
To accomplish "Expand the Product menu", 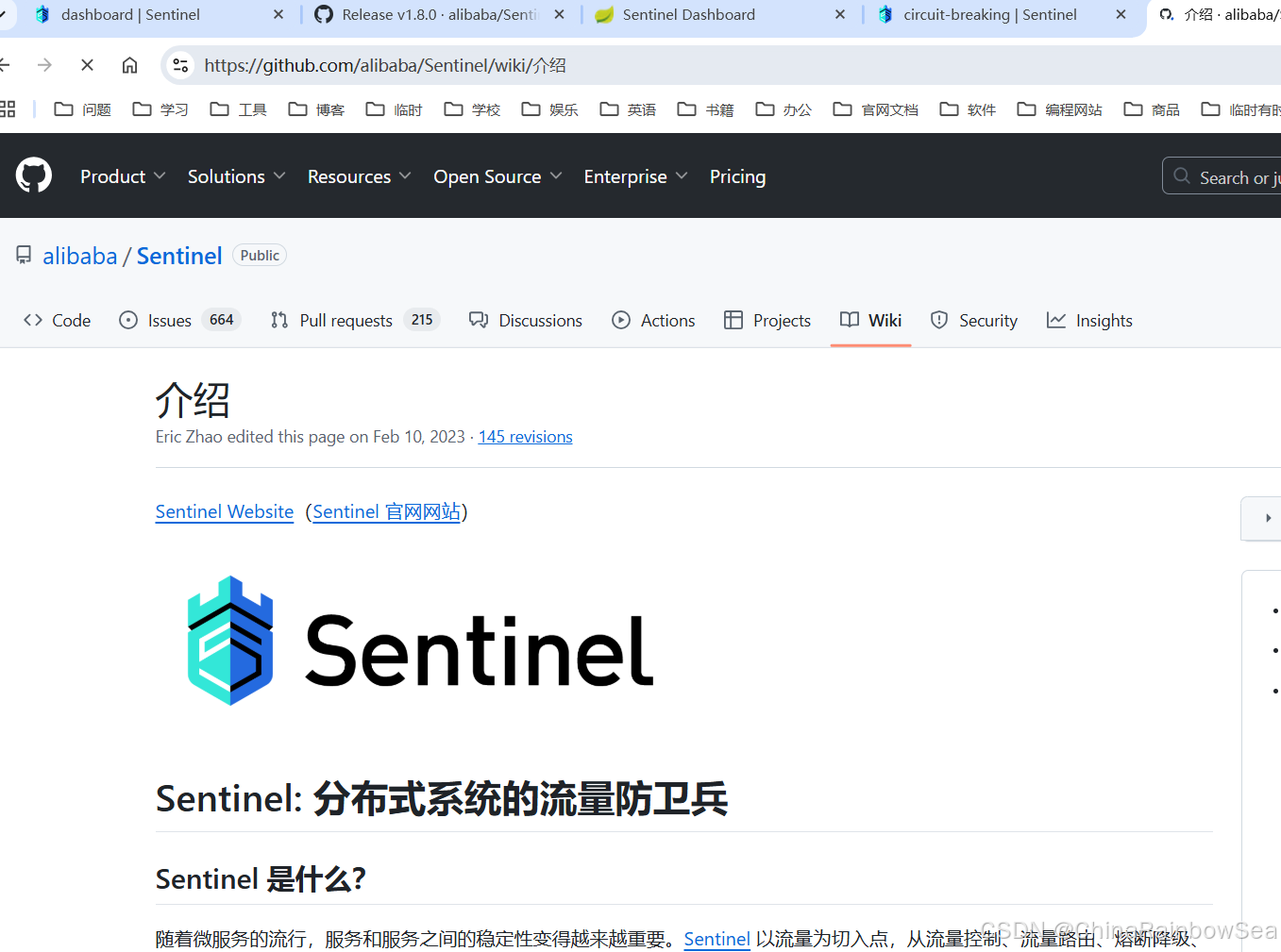I will 123,176.
